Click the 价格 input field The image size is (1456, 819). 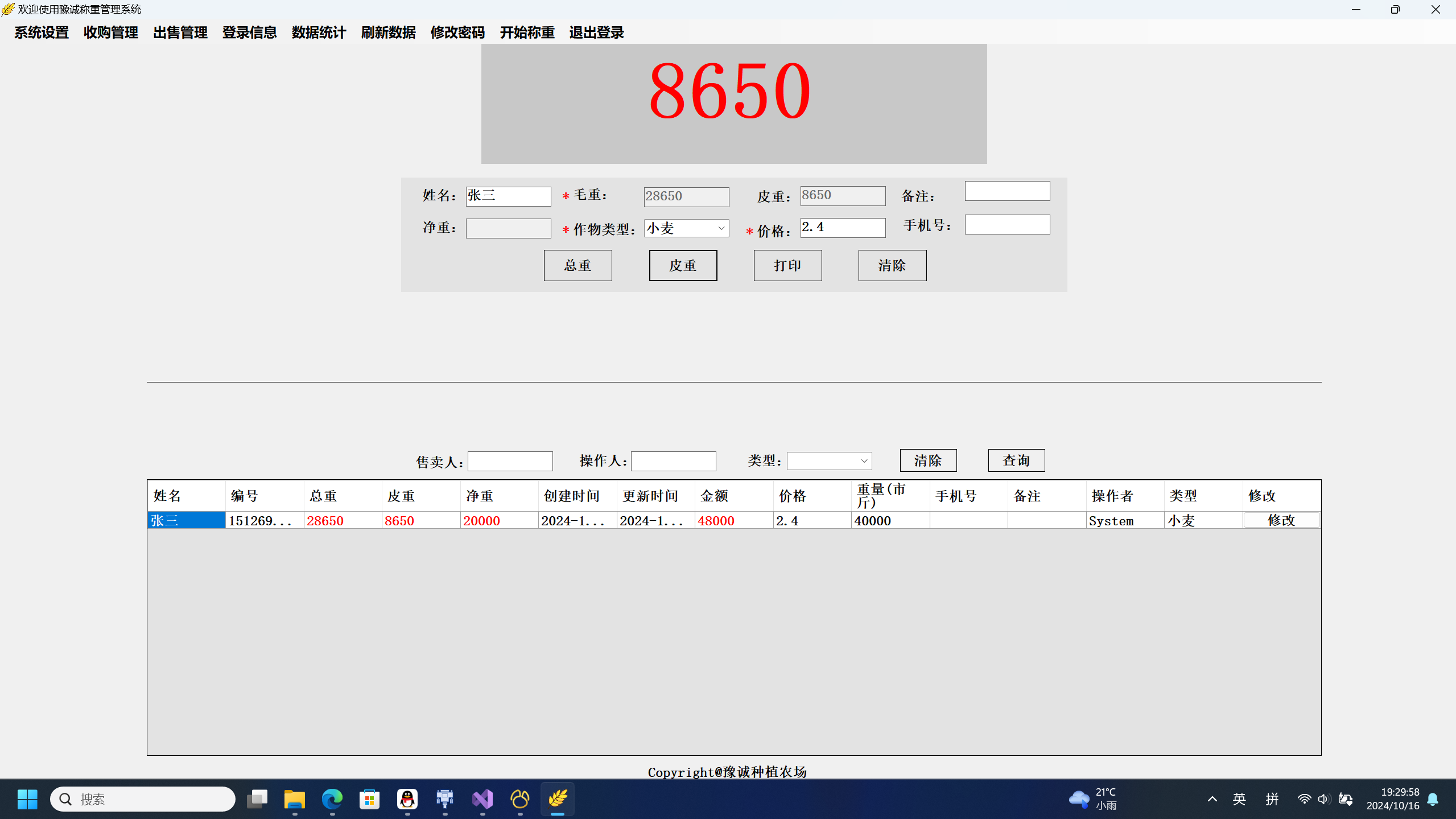pos(842,228)
